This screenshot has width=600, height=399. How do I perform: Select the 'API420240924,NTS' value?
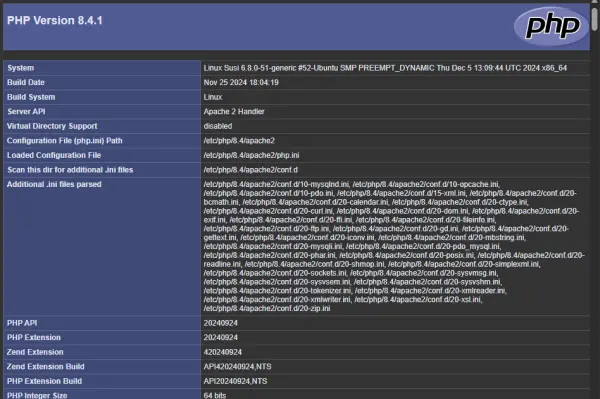[237, 367]
